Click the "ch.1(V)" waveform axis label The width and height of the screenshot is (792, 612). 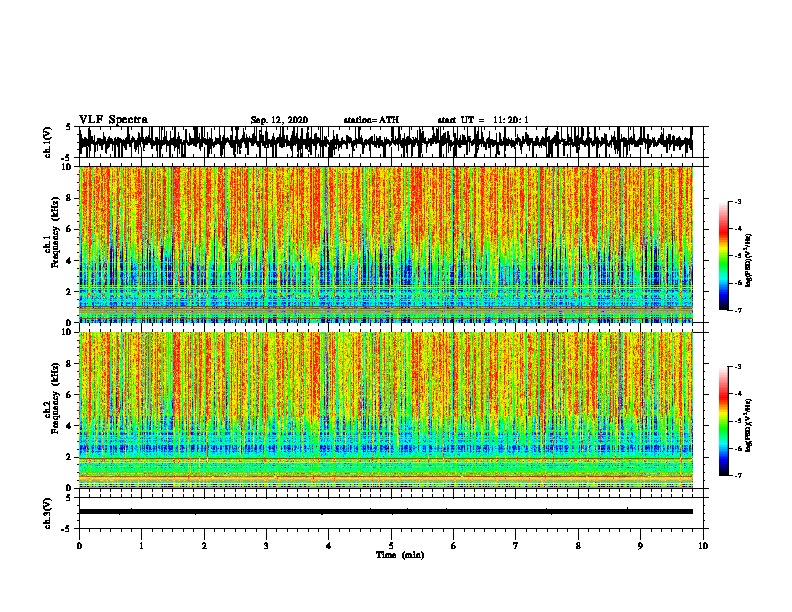(x=48, y=142)
